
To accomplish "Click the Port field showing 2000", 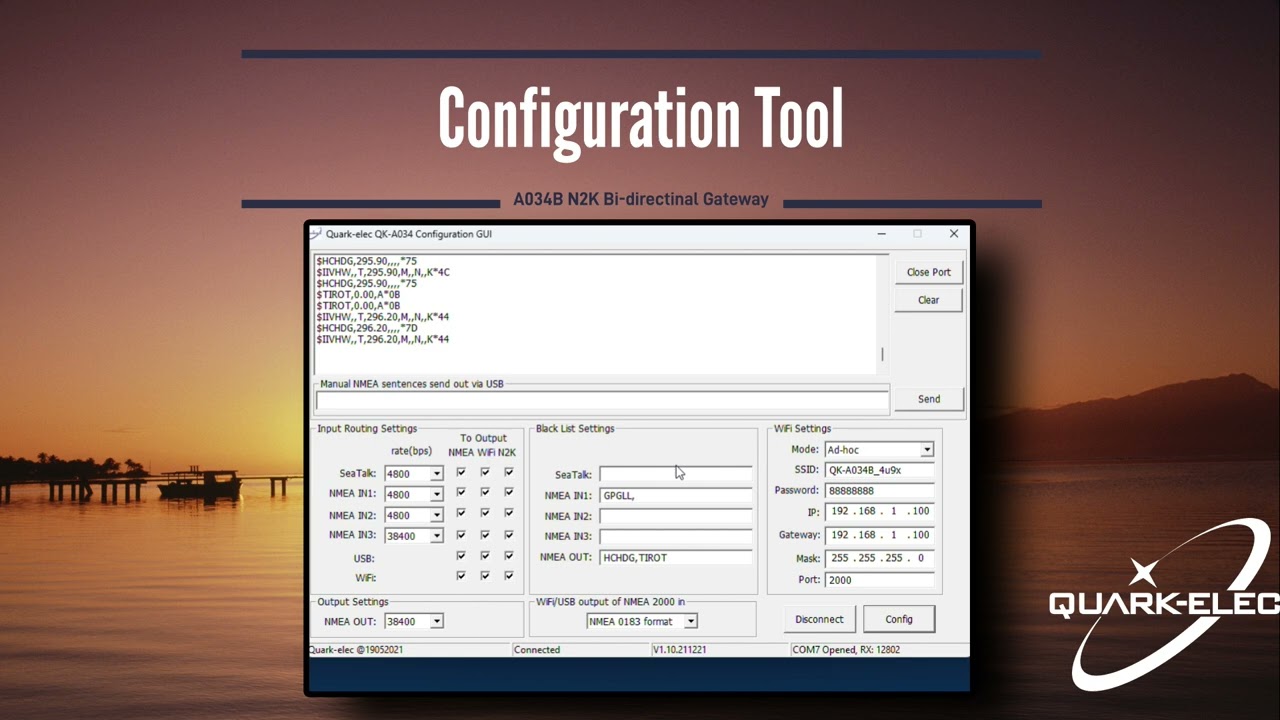I will click(x=880, y=580).
